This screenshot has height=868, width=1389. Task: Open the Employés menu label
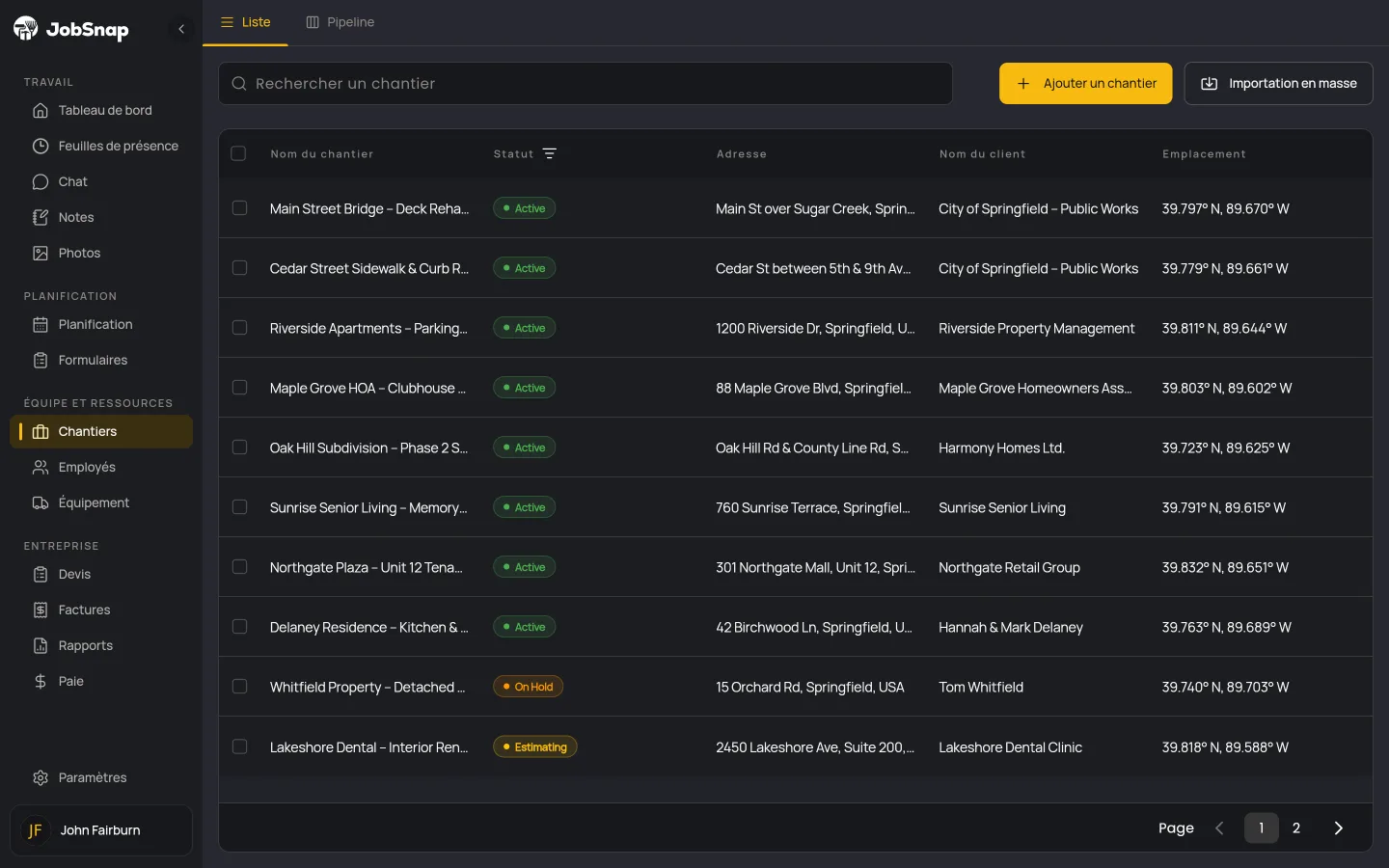(x=87, y=467)
